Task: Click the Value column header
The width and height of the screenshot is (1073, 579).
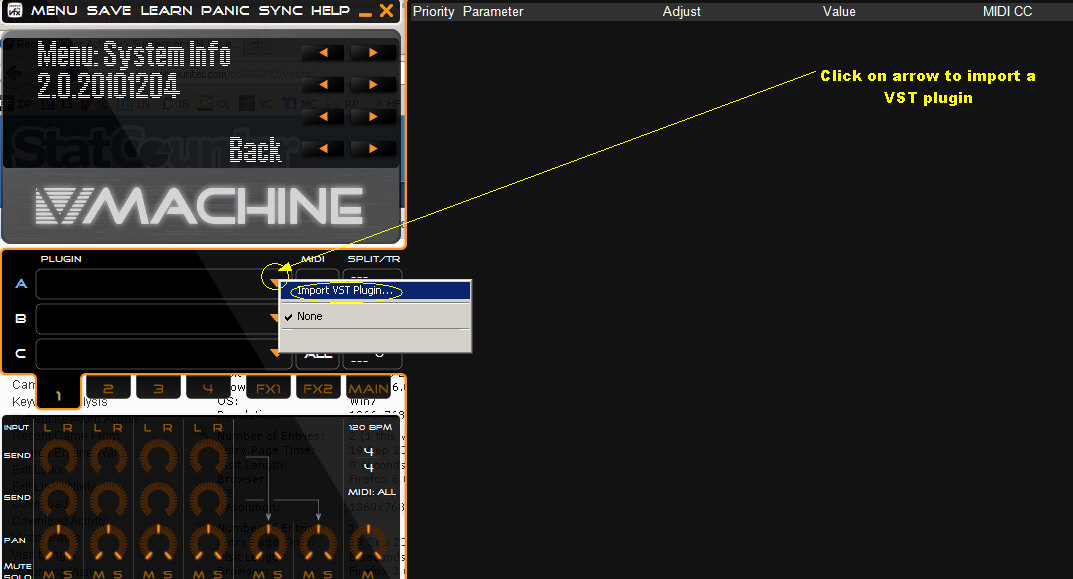Action: point(839,12)
